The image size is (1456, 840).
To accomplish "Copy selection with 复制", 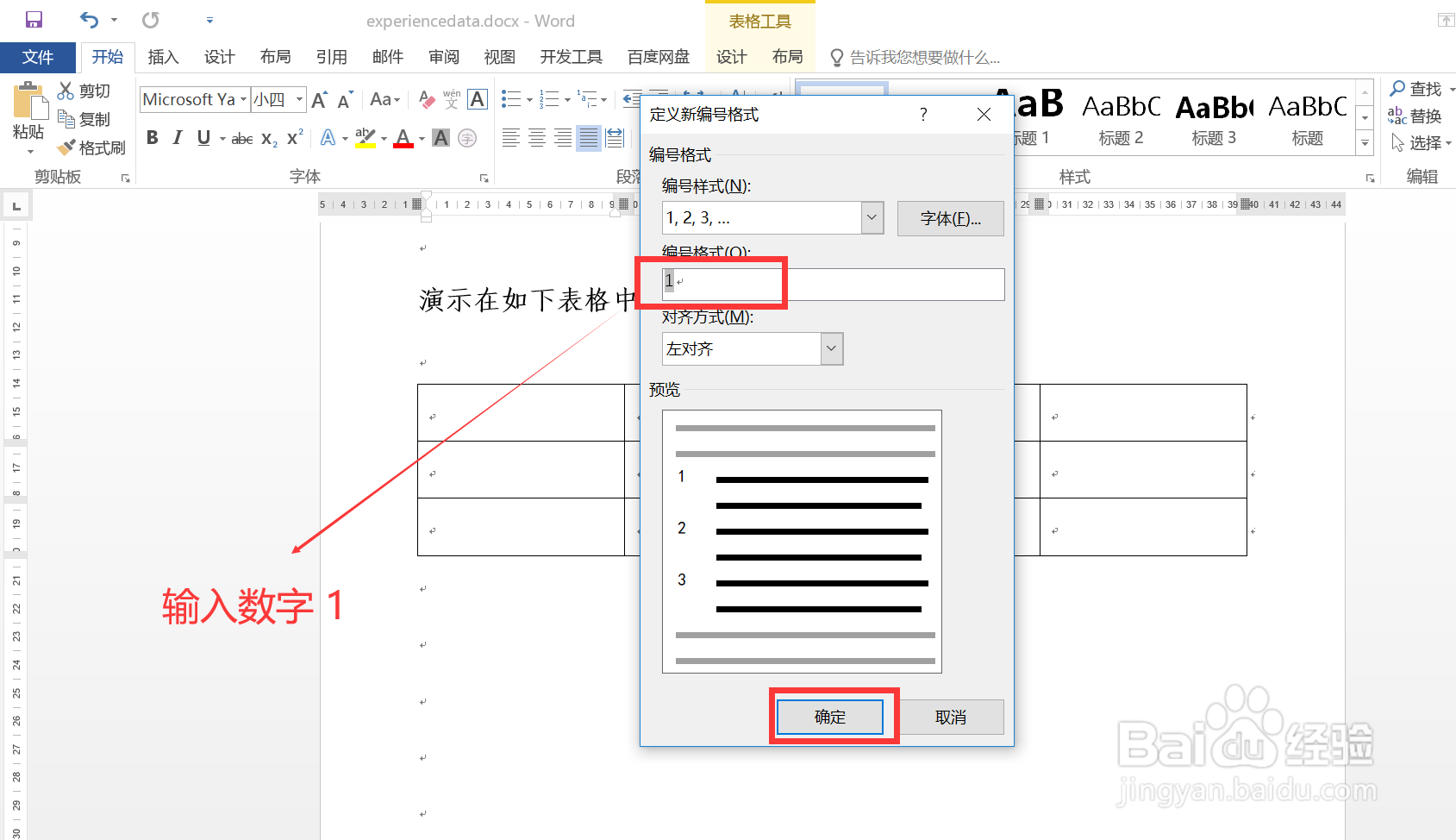I will click(84, 119).
